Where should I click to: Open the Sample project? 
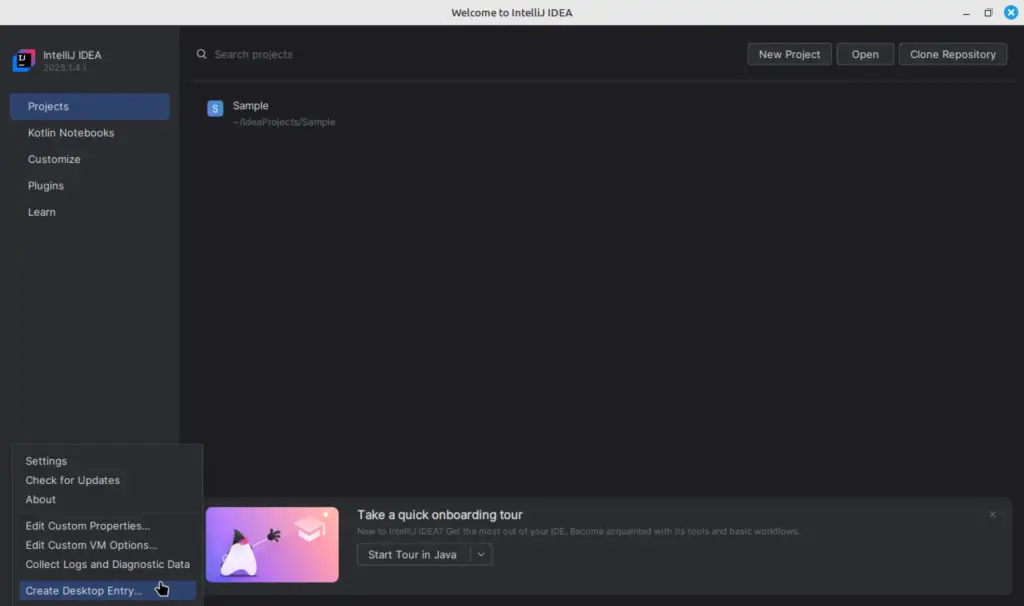pyautogui.click(x=250, y=105)
